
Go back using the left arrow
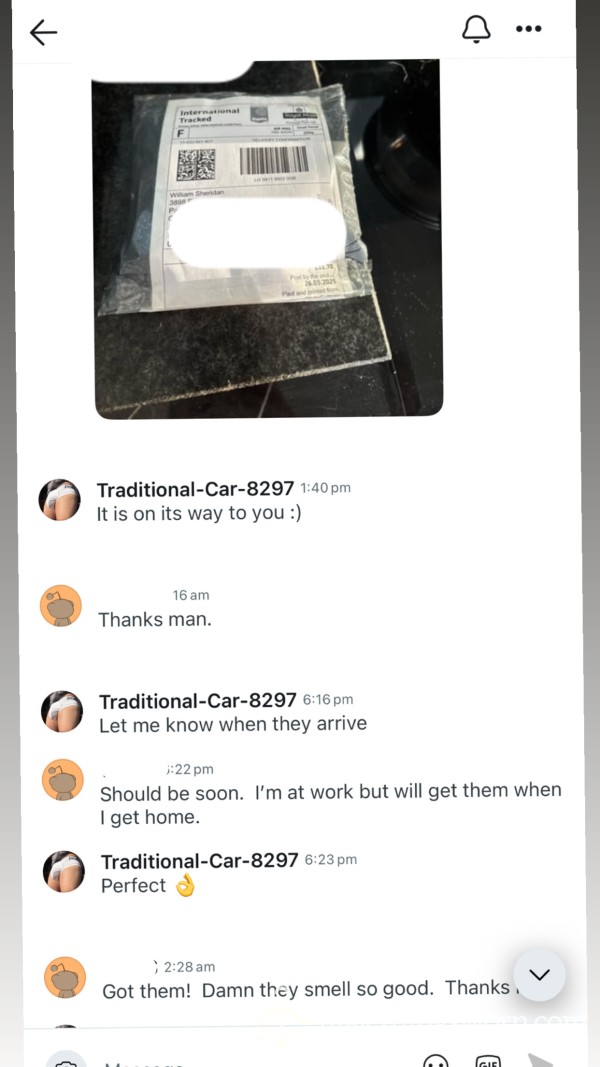tap(44, 32)
